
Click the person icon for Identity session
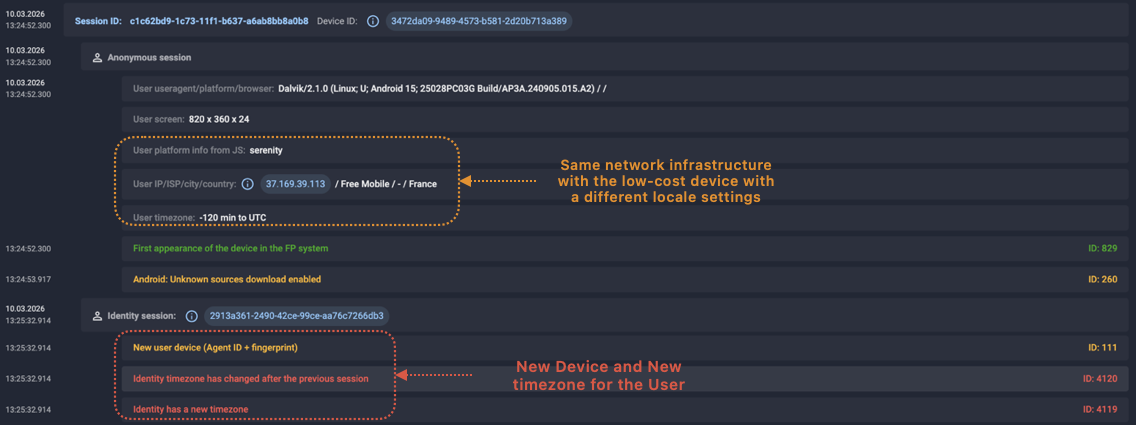97,316
